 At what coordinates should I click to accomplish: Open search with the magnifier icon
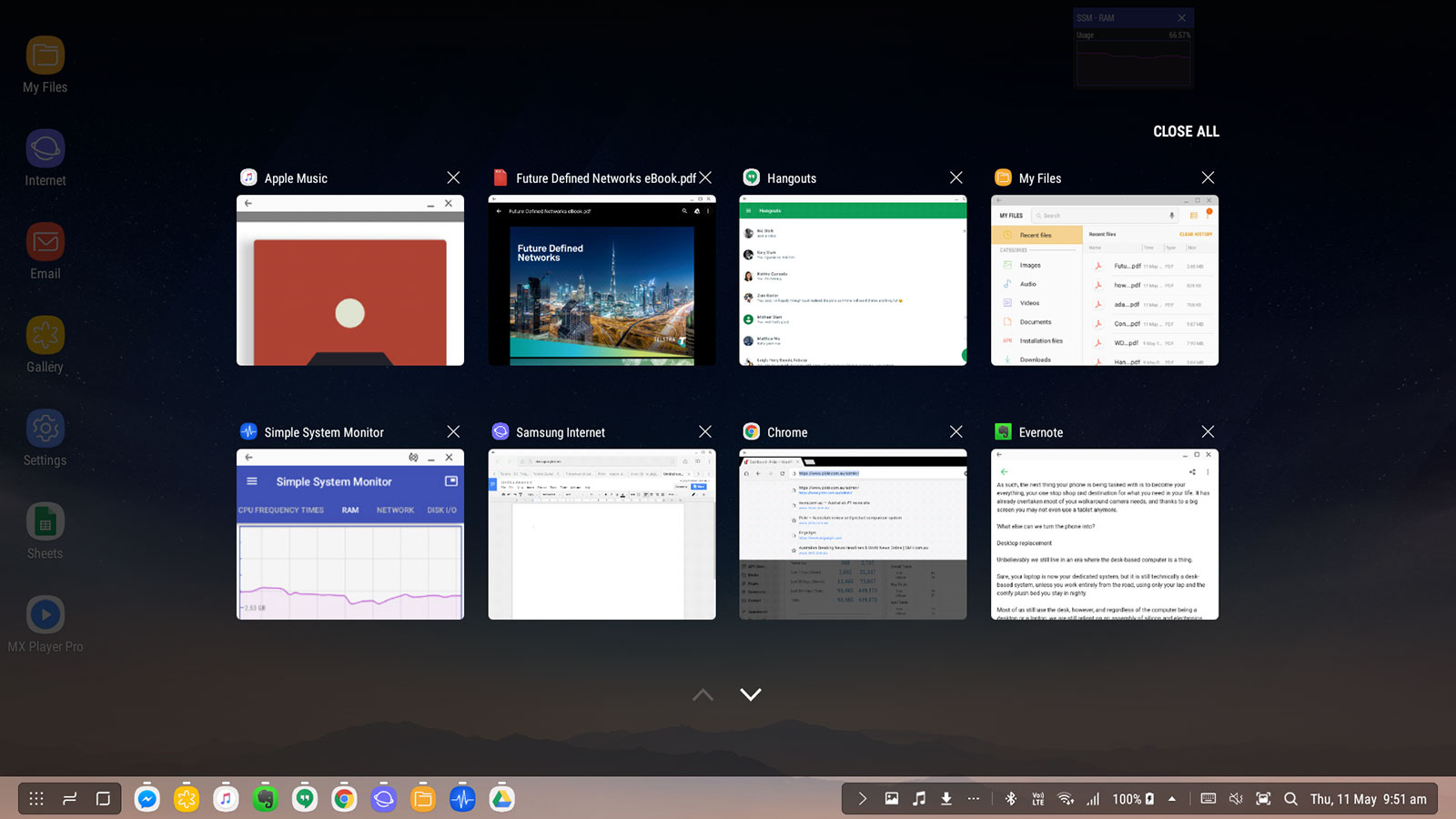click(x=1290, y=799)
